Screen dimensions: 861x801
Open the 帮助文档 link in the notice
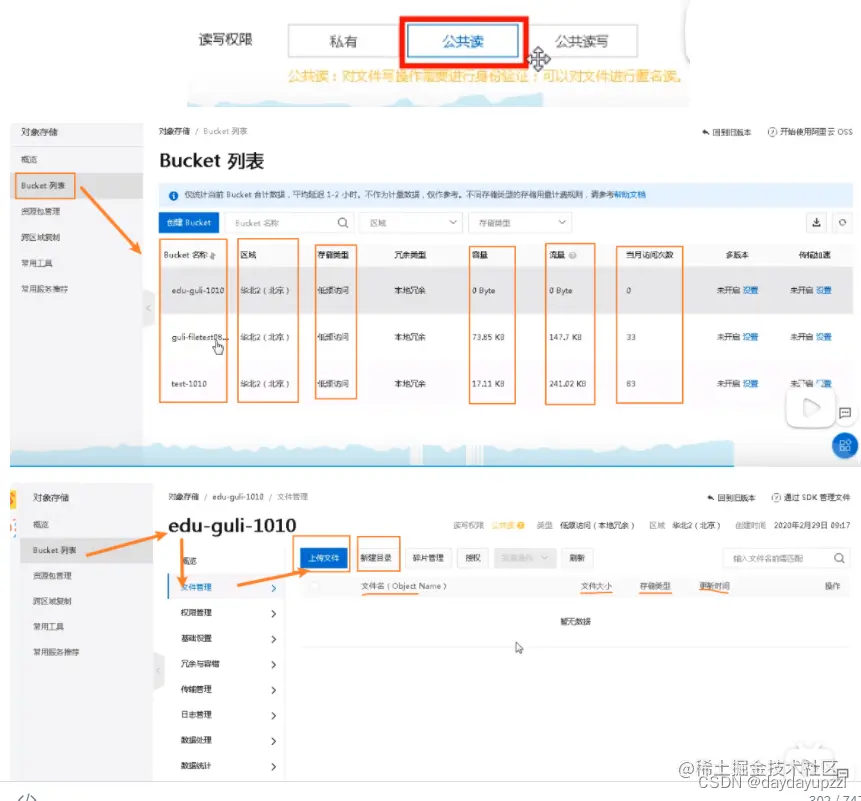tap(630, 194)
